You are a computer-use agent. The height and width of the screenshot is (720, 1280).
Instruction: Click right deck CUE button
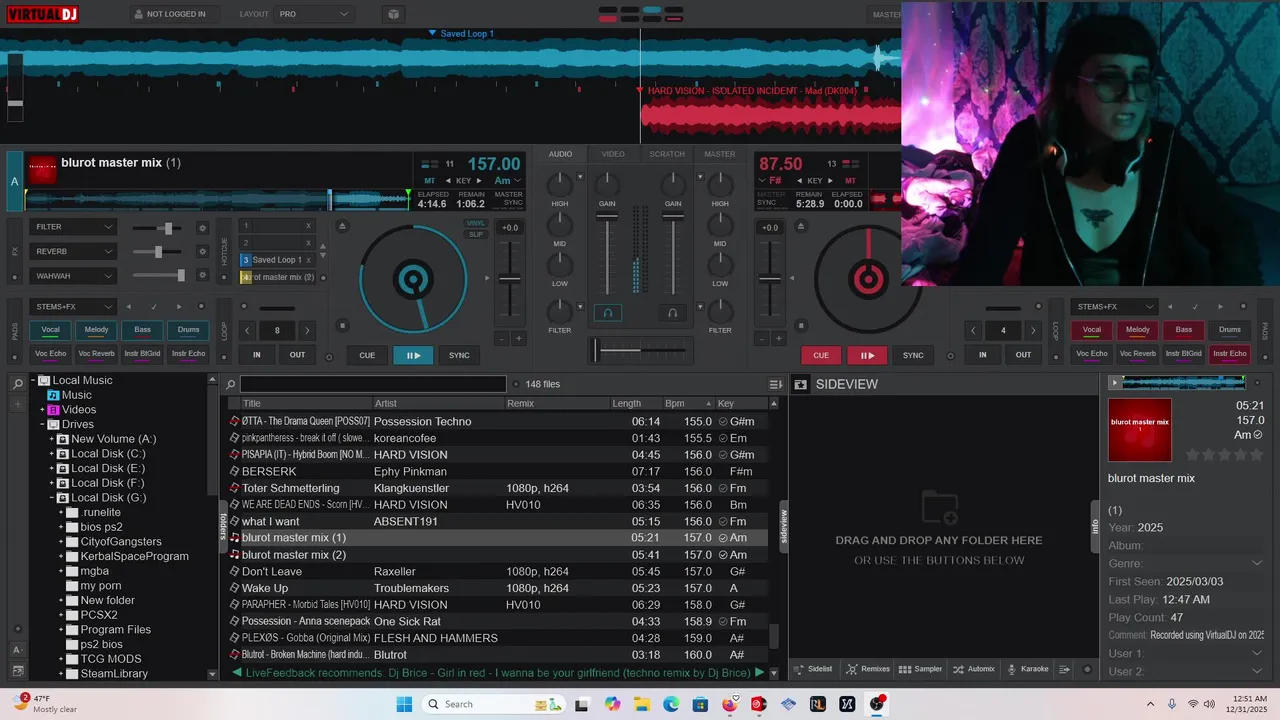coord(821,355)
